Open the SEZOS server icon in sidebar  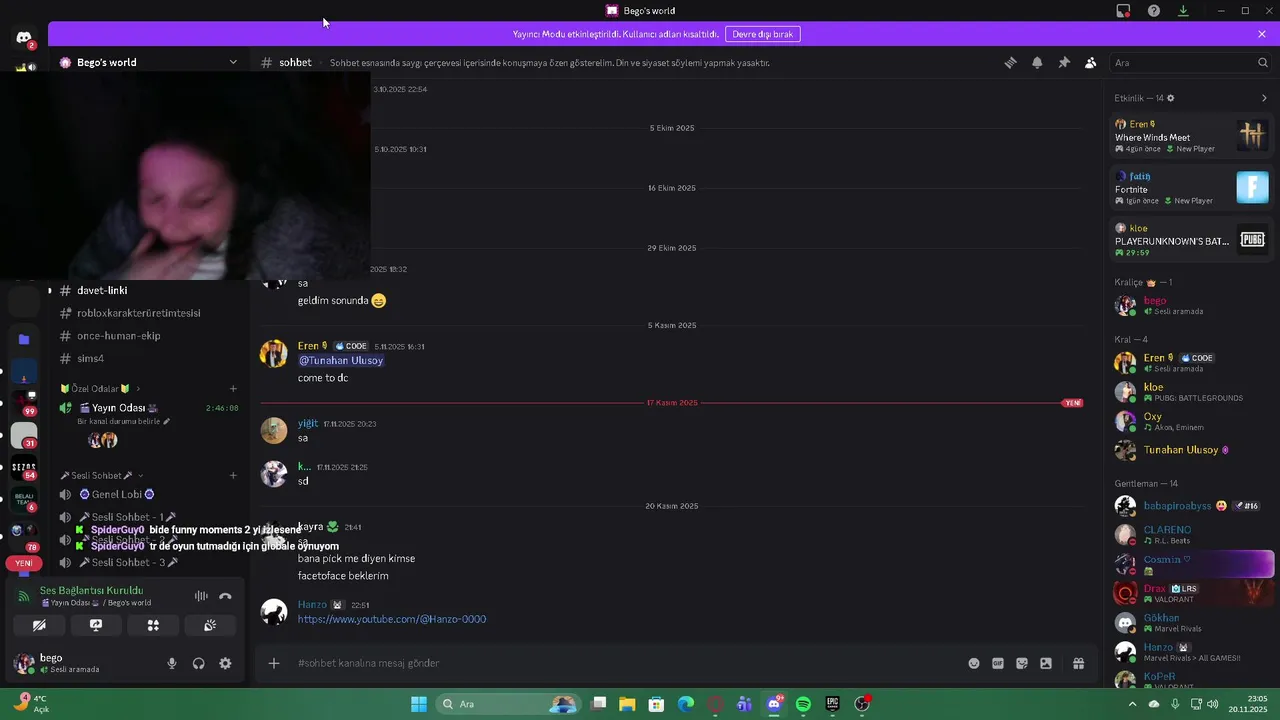click(x=24, y=467)
